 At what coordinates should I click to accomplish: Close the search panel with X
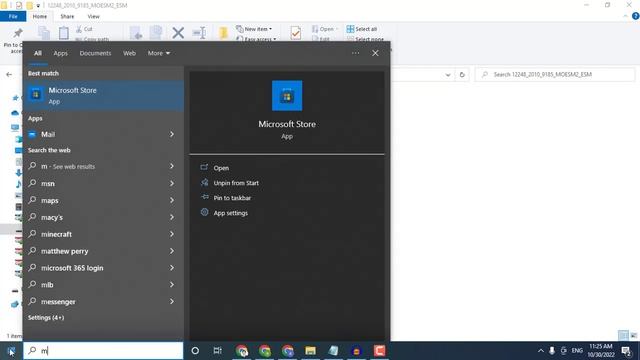click(375, 53)
